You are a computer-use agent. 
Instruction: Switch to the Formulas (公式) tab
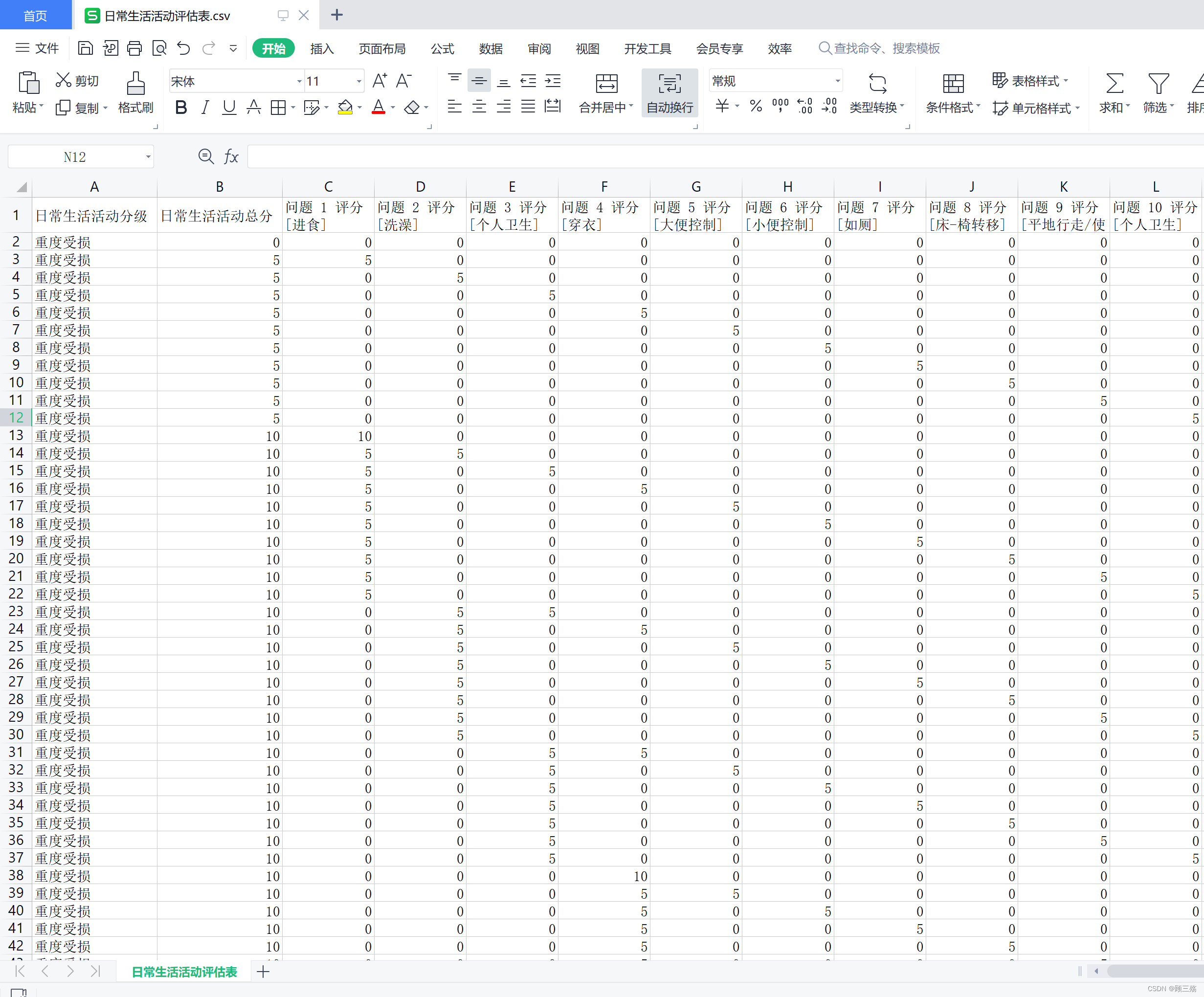point(442,49)
